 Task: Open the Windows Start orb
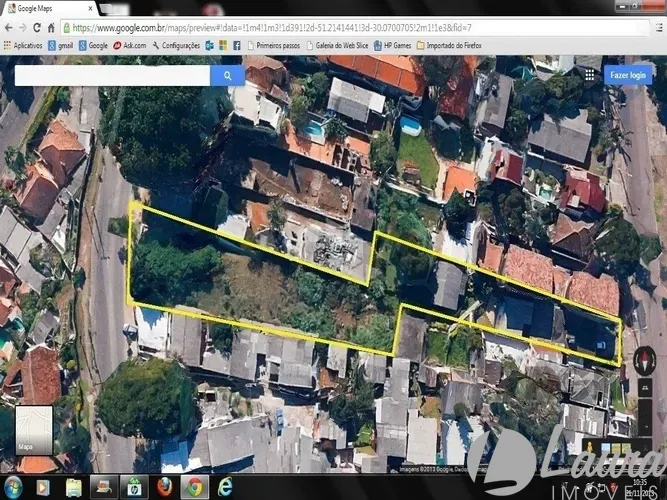coord(13,488)
